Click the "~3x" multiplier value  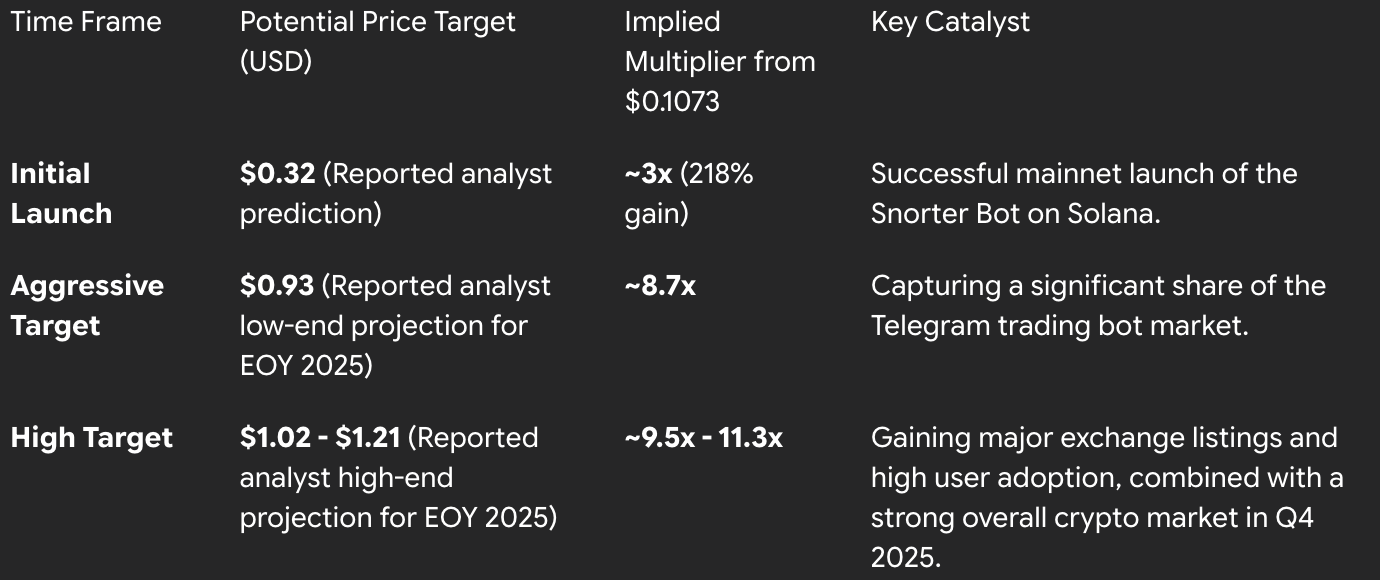[x=648, y=174]
